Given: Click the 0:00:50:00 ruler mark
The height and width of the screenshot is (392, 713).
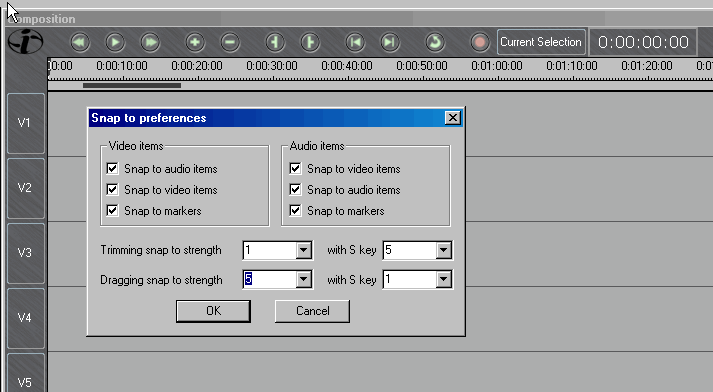Looking at the screenshot, I should point(422,66).
